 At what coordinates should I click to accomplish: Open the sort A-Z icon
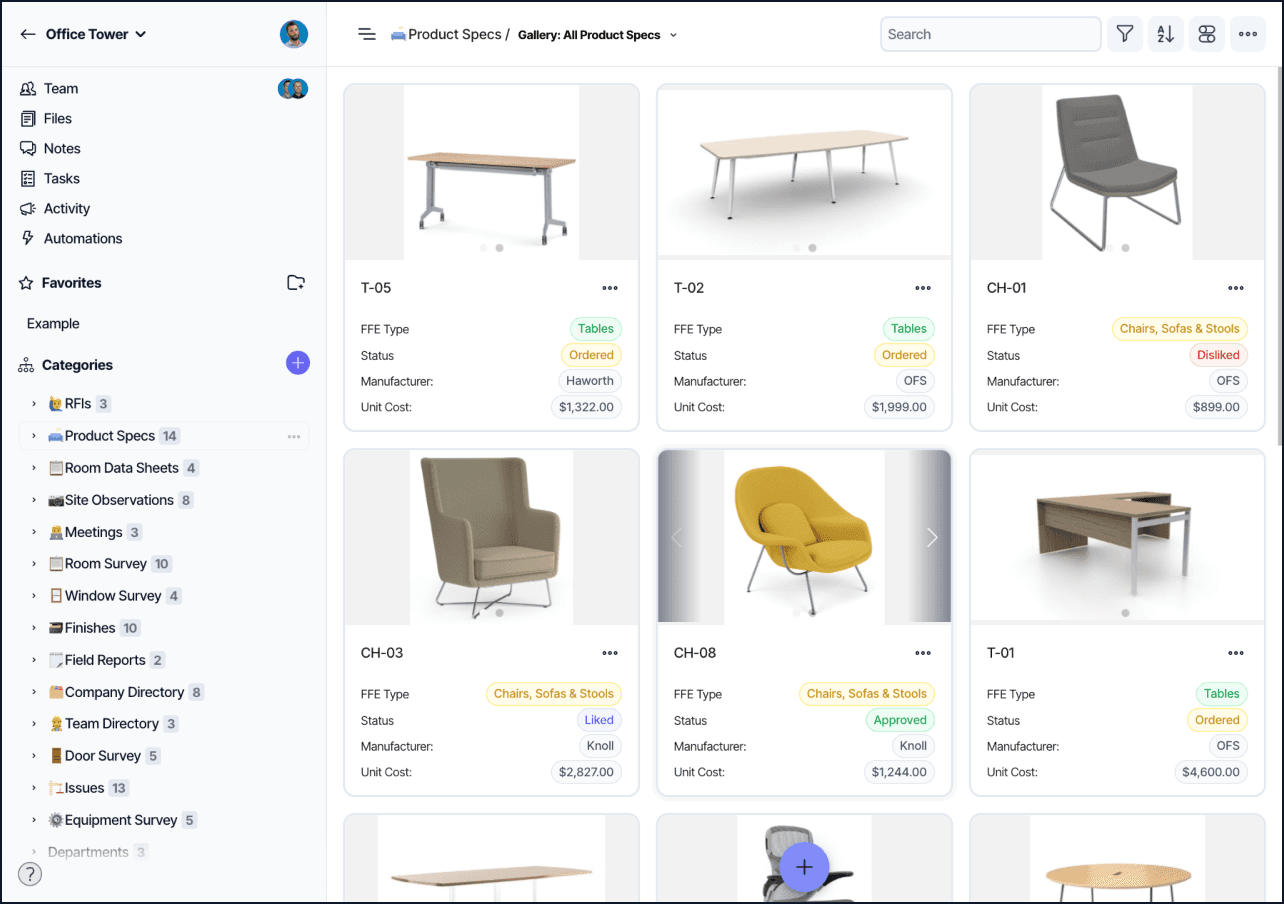(1166, 34)
